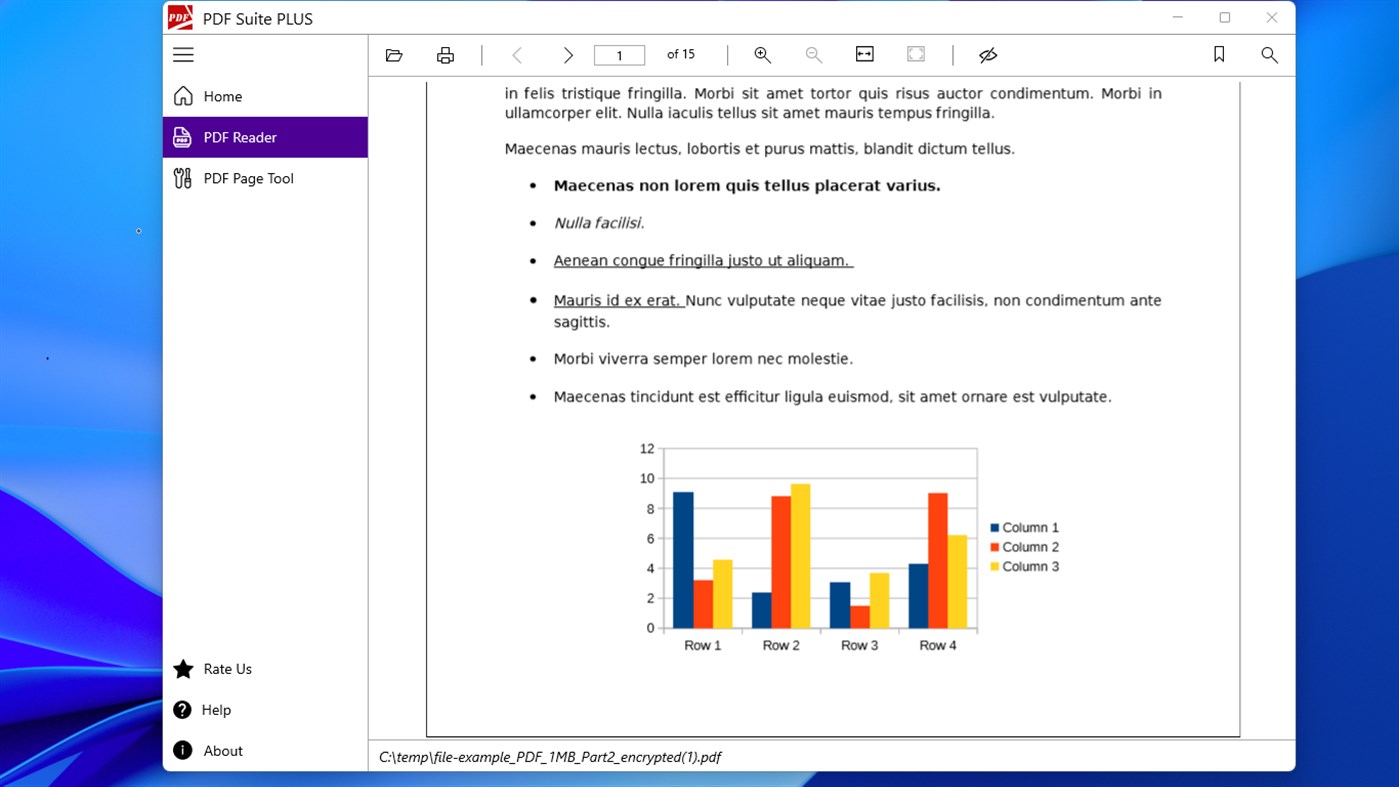Click the page number input field
Screen dimensions: 1399x787
619,54
